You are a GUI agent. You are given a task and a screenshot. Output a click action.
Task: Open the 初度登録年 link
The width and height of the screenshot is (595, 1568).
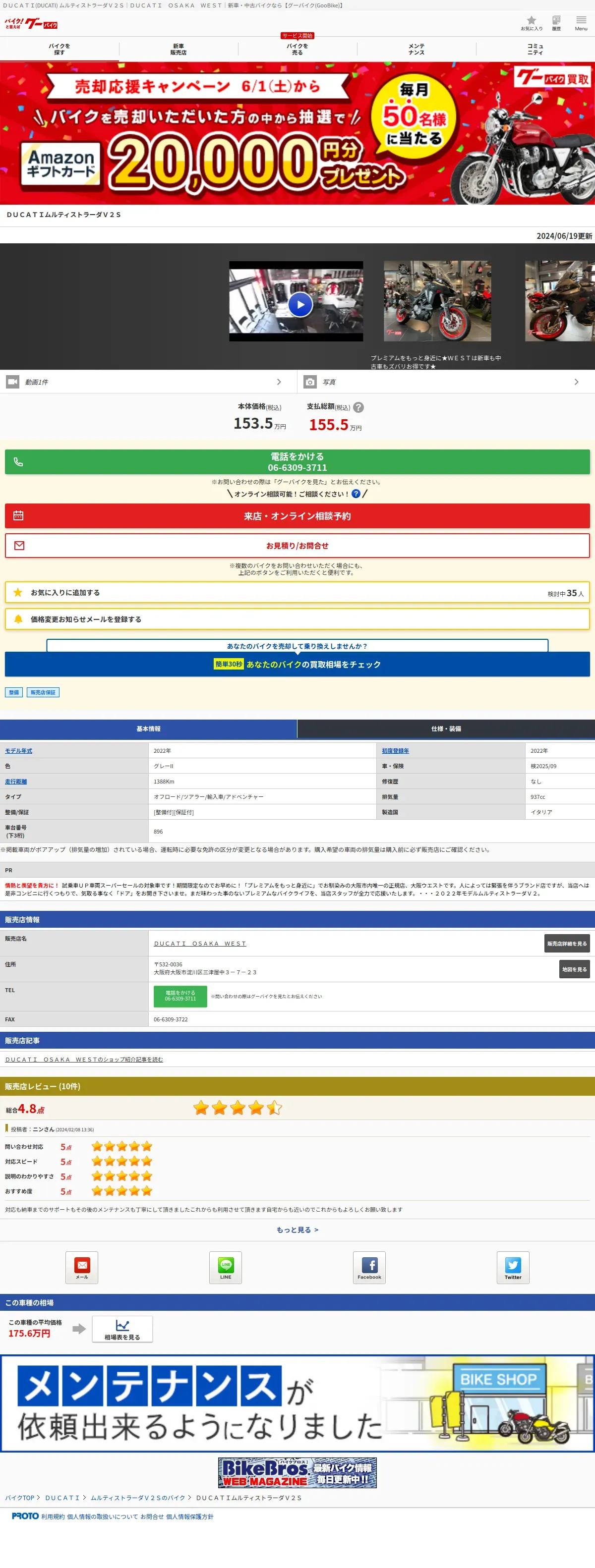[395, 750]
